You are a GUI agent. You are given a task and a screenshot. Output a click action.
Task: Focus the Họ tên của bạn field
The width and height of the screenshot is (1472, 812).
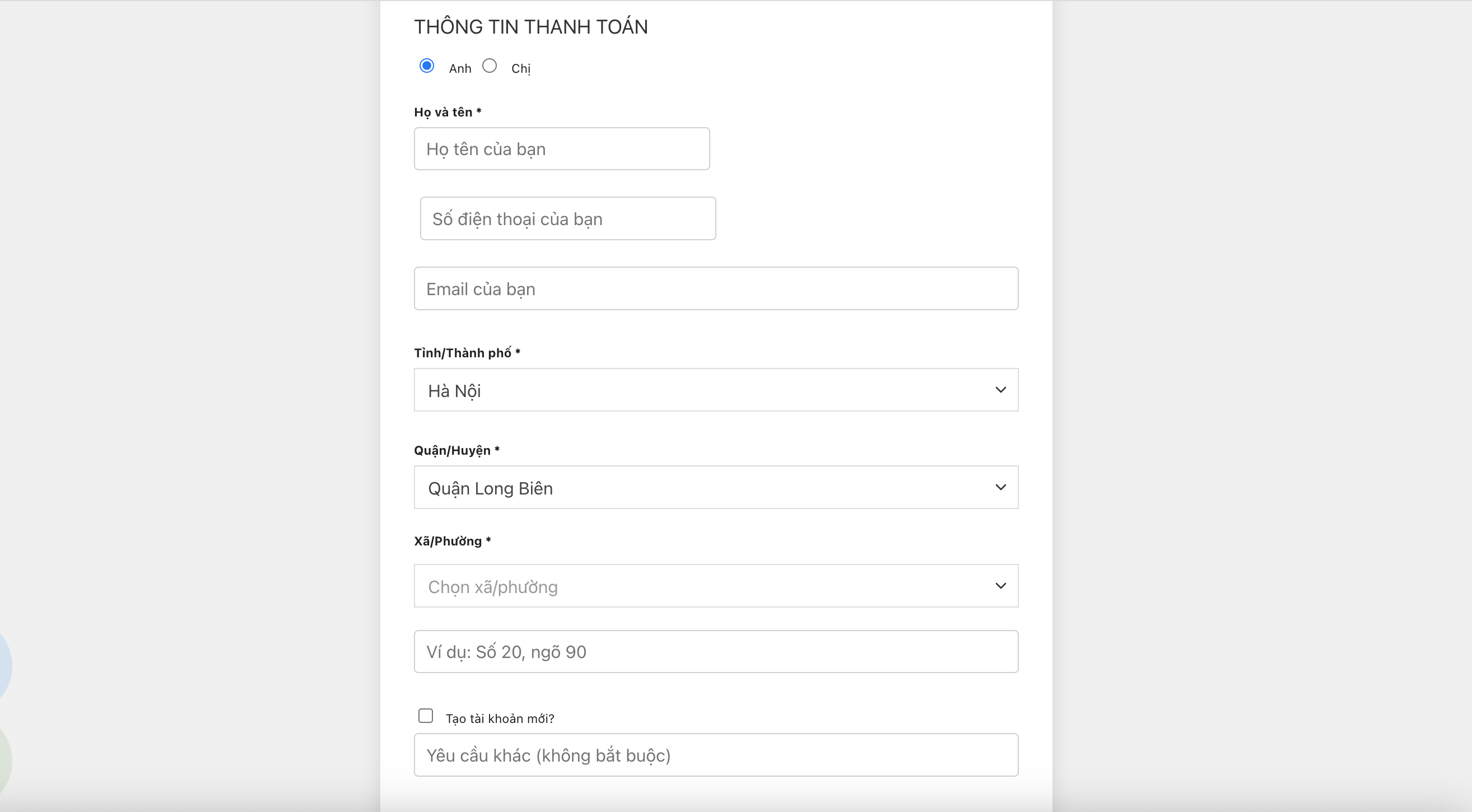point(561,148)
